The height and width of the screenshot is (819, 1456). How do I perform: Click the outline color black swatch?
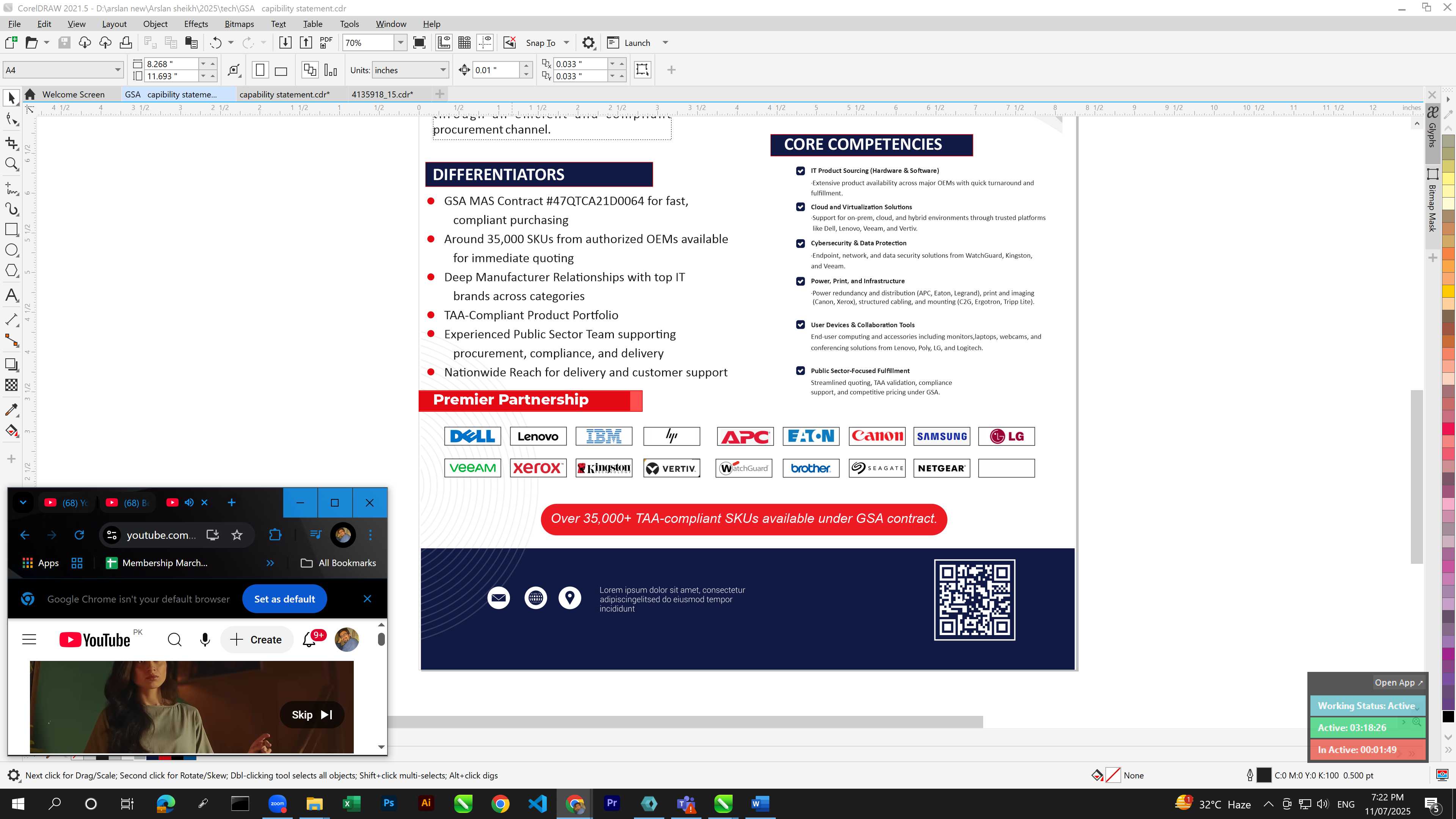coord(1264,775)
